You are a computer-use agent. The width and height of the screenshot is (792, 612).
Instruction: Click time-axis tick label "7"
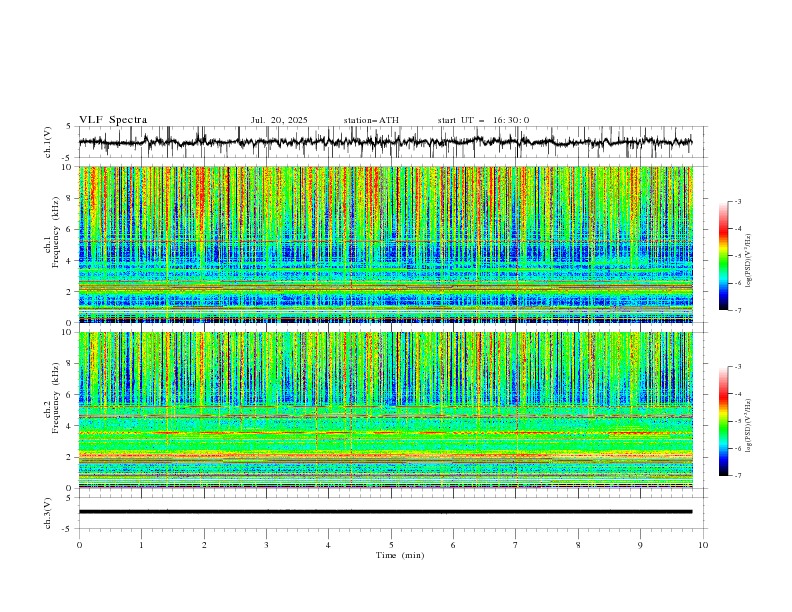tap(516, 545)
